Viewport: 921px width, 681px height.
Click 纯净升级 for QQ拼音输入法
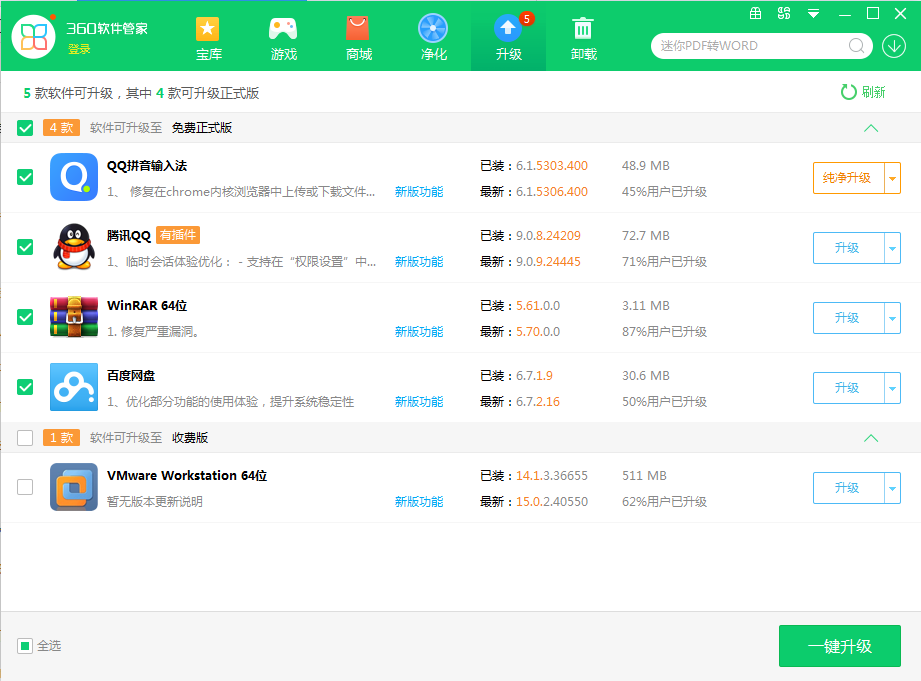(x=848, y=178)
